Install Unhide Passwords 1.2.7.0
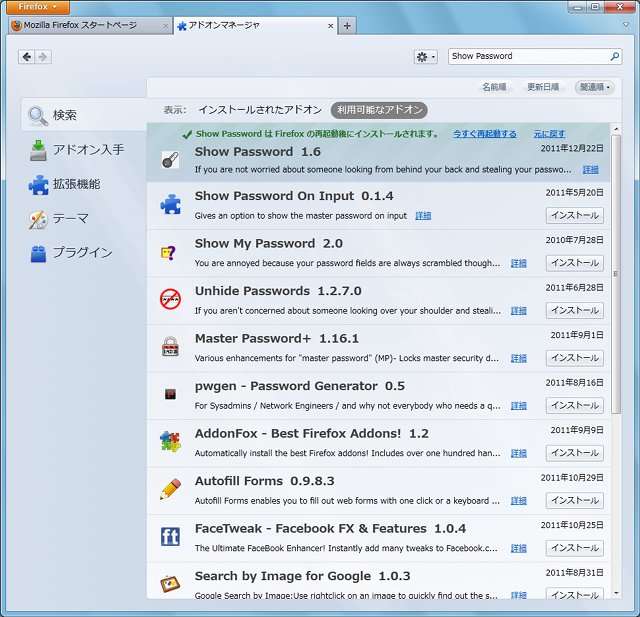 (575, 310)
